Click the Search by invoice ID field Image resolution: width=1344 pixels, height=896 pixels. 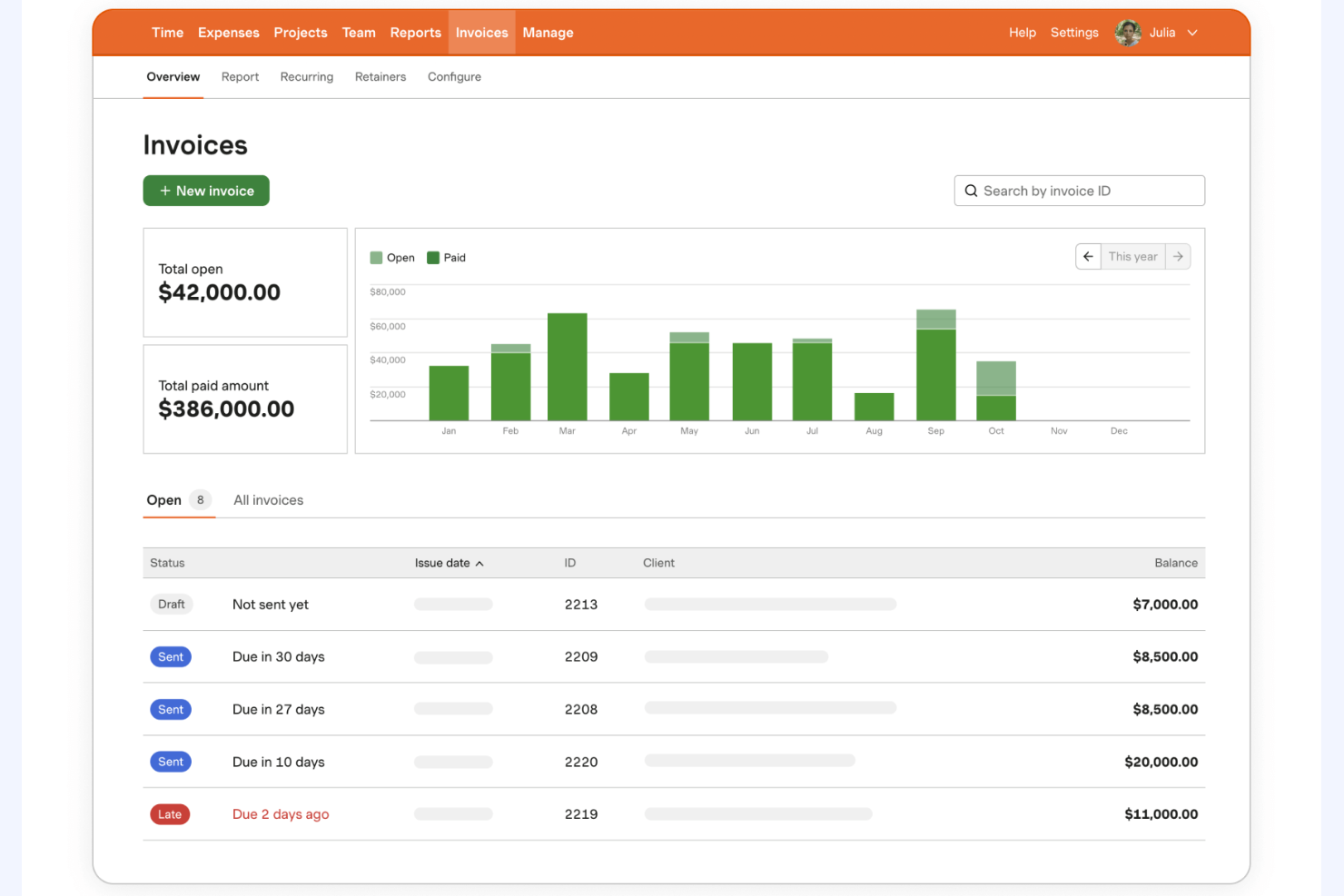tap(1079, 191)
